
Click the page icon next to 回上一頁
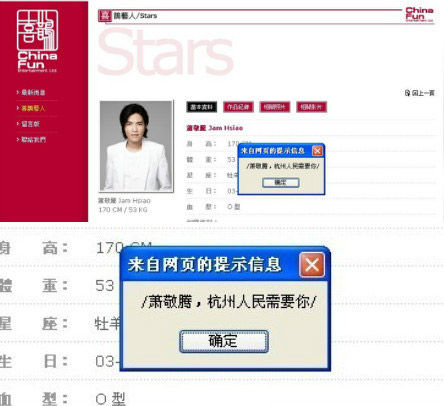pyautogui.click(x=407, y=93)
